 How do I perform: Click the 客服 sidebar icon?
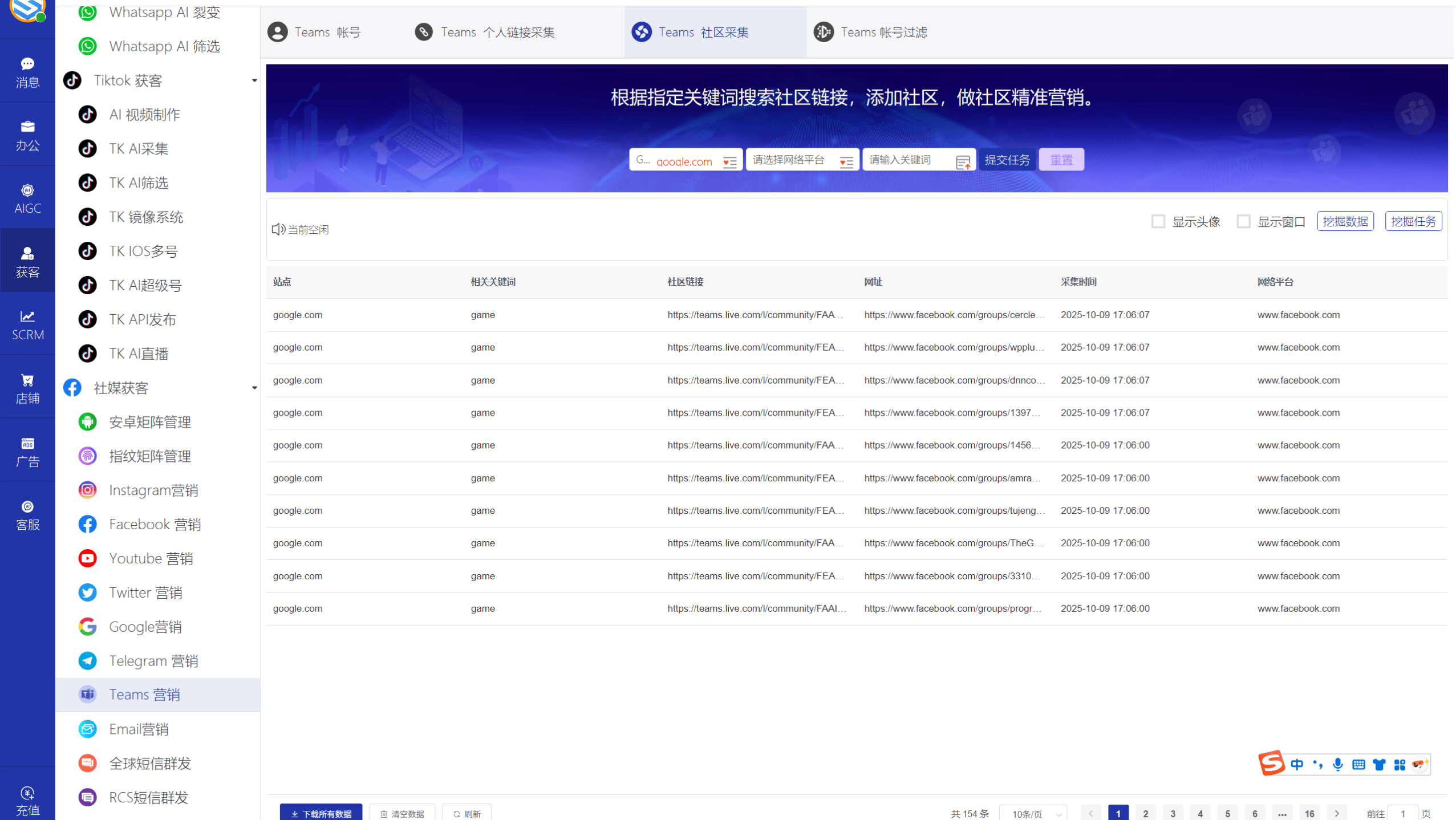27,514
